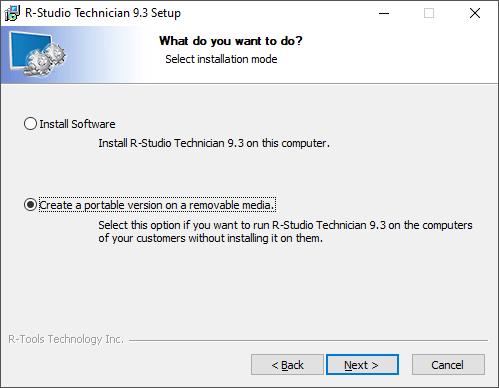The image size is (499, 388).
Task: Select the Install Software radio button
Action: click(x=30, y=124)
